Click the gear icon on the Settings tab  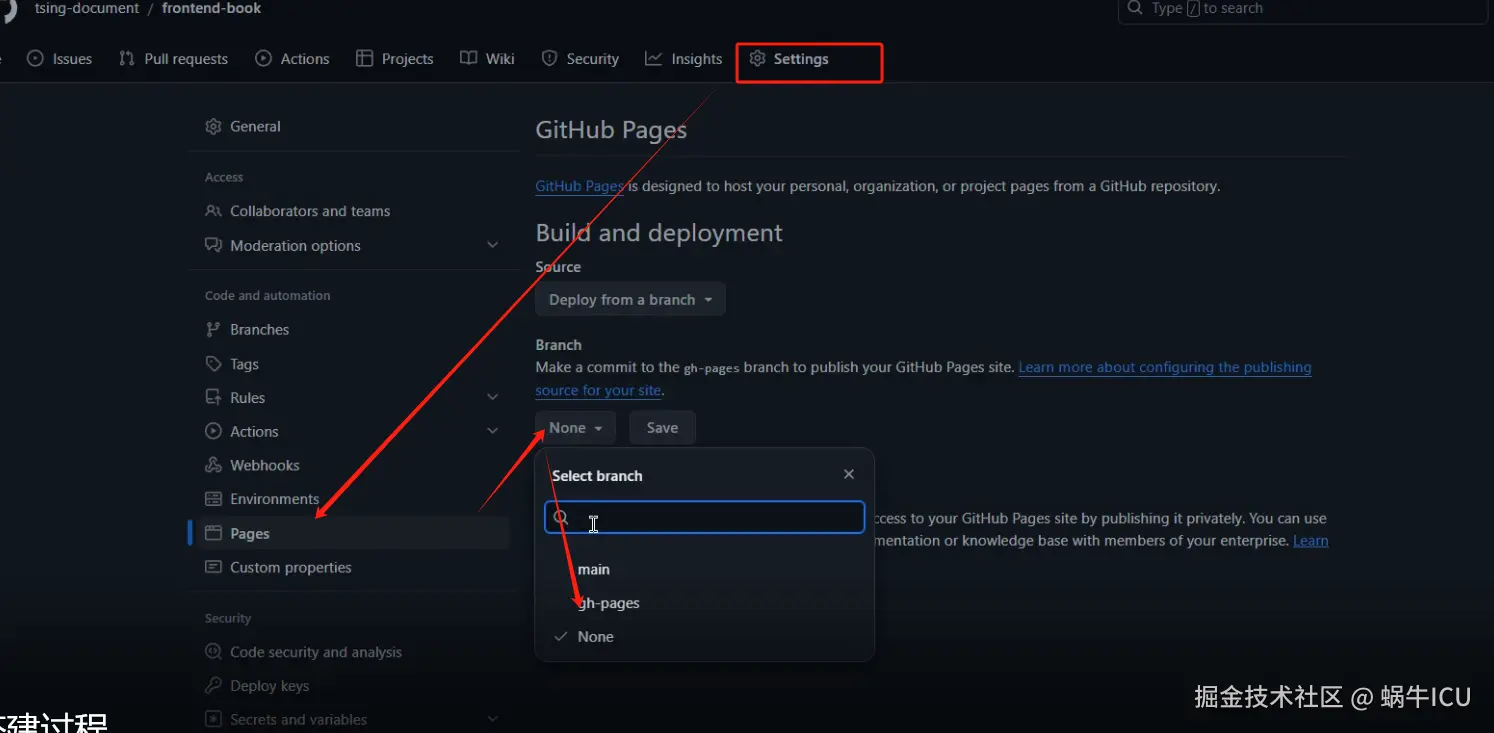pos(757,59)
